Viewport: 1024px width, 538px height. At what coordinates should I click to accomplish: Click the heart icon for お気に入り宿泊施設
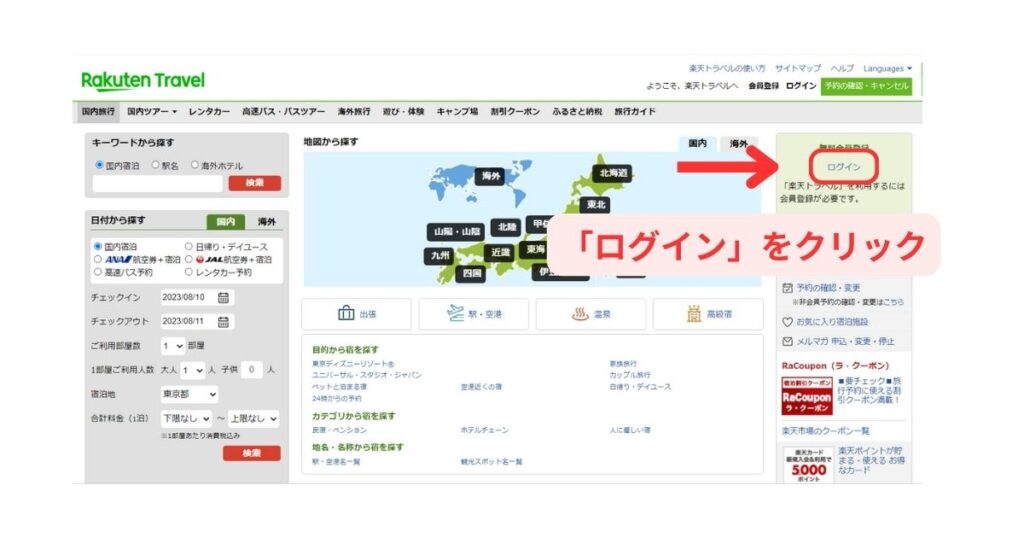tap(788, 322)
